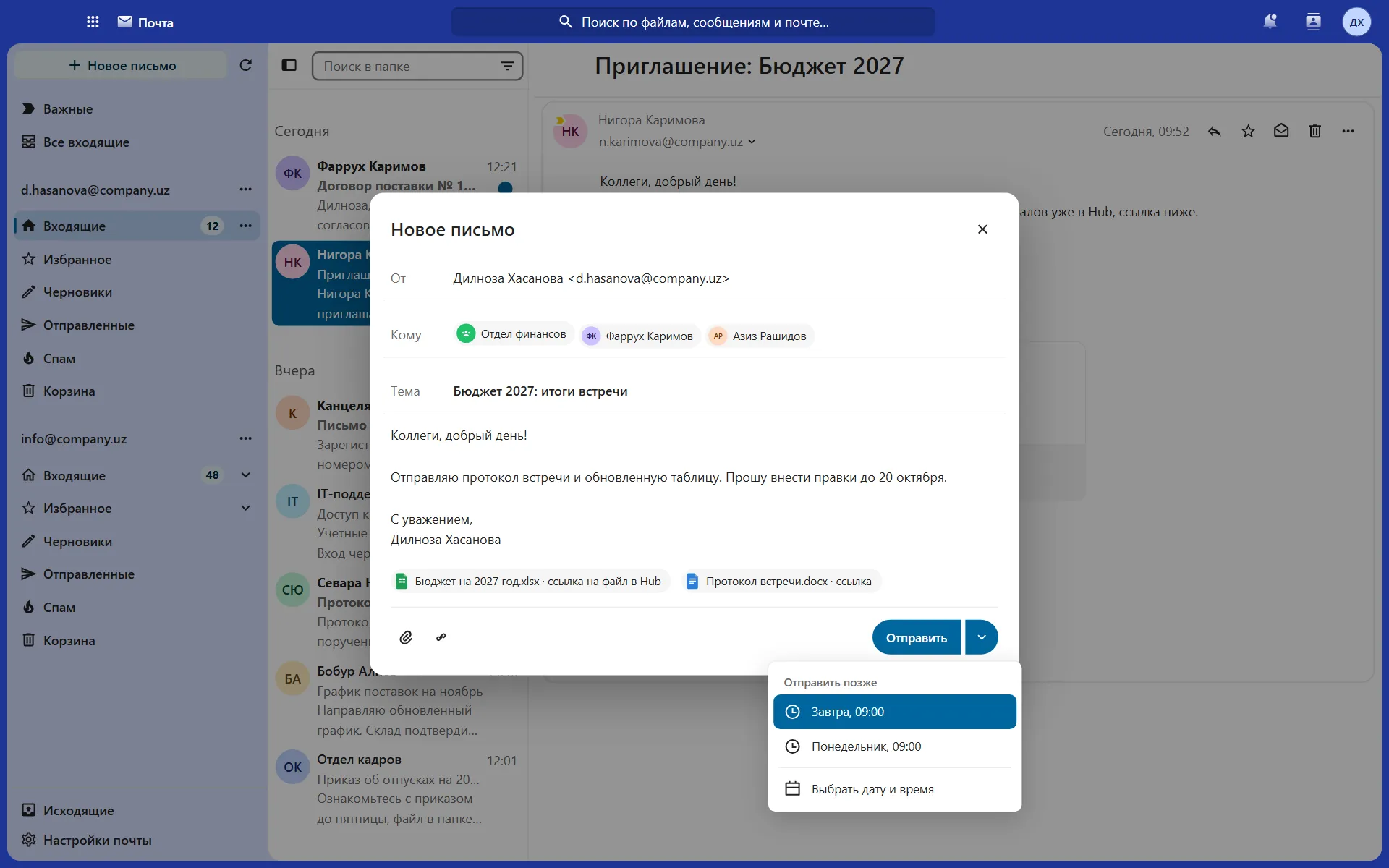The image size is (1389, 868).
Task: Star the Бюджет 2027 invitation email
Action: click(x=1248, y=131)
